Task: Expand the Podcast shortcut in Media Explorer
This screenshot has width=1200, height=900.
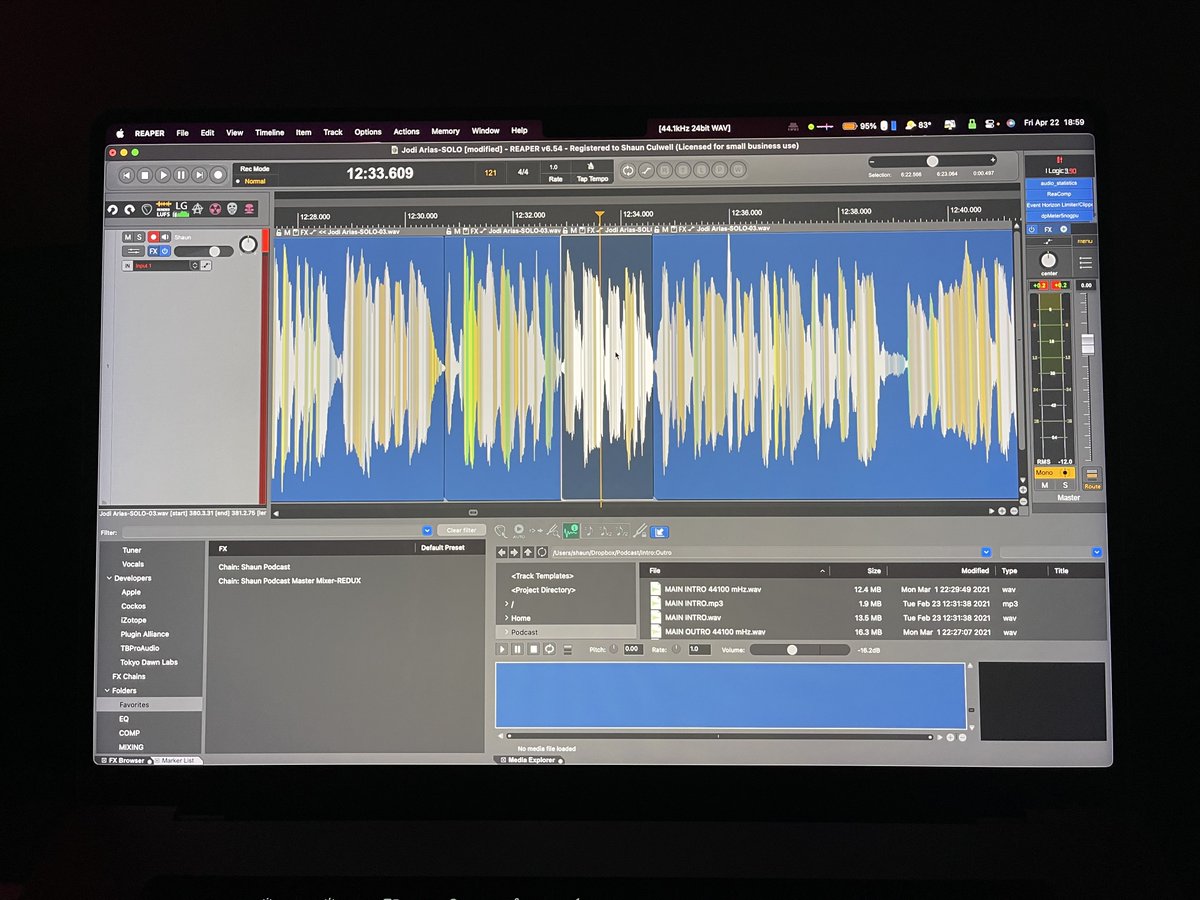Action: point(507,632)
